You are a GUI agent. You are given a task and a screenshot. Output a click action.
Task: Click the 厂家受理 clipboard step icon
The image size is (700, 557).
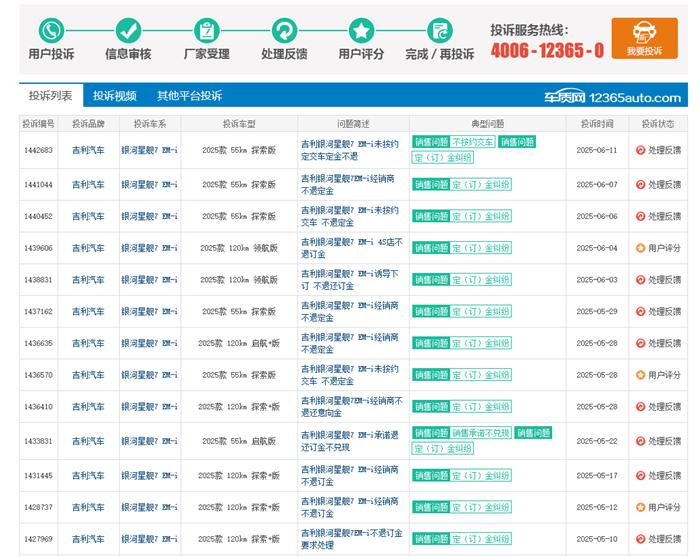(207, 30)
